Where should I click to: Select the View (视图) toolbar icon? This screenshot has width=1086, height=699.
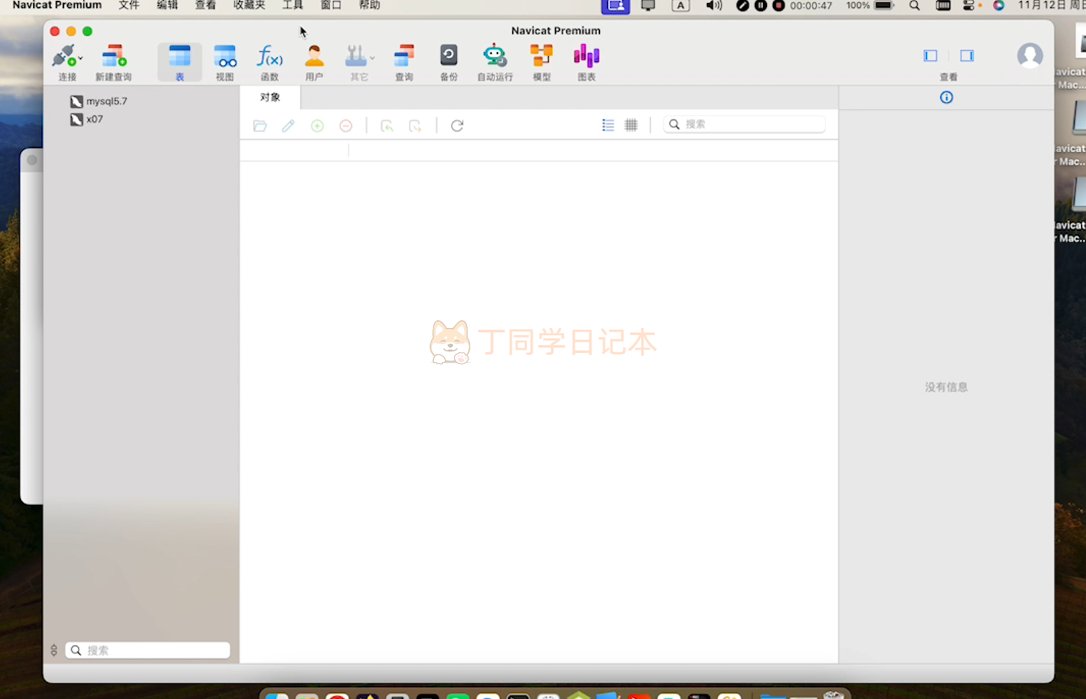225,56
